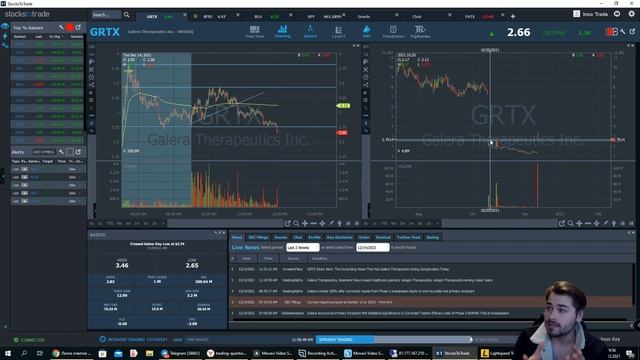Zoom out on left chart with minus icon
640x360 pixels.
pos(313,223)
